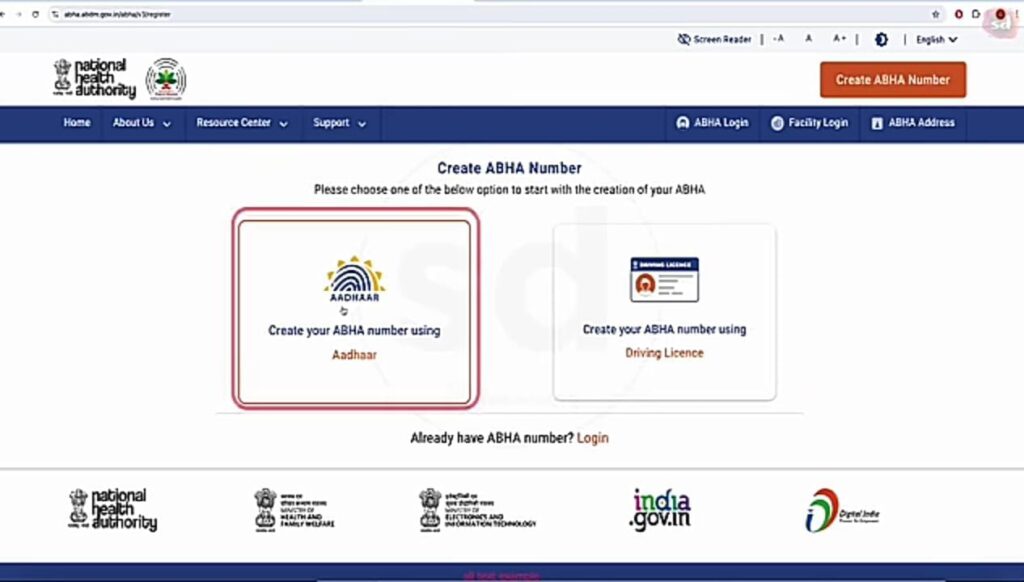Click the browser address bar URL
The width and height of the screenshot is (1024, 582).
[118, 14]
